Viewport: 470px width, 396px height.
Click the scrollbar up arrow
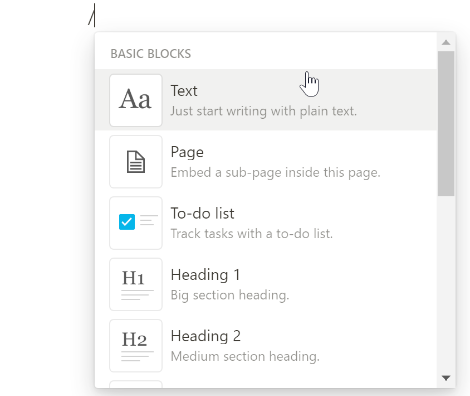pyautogui.click(x=446, y=42)
